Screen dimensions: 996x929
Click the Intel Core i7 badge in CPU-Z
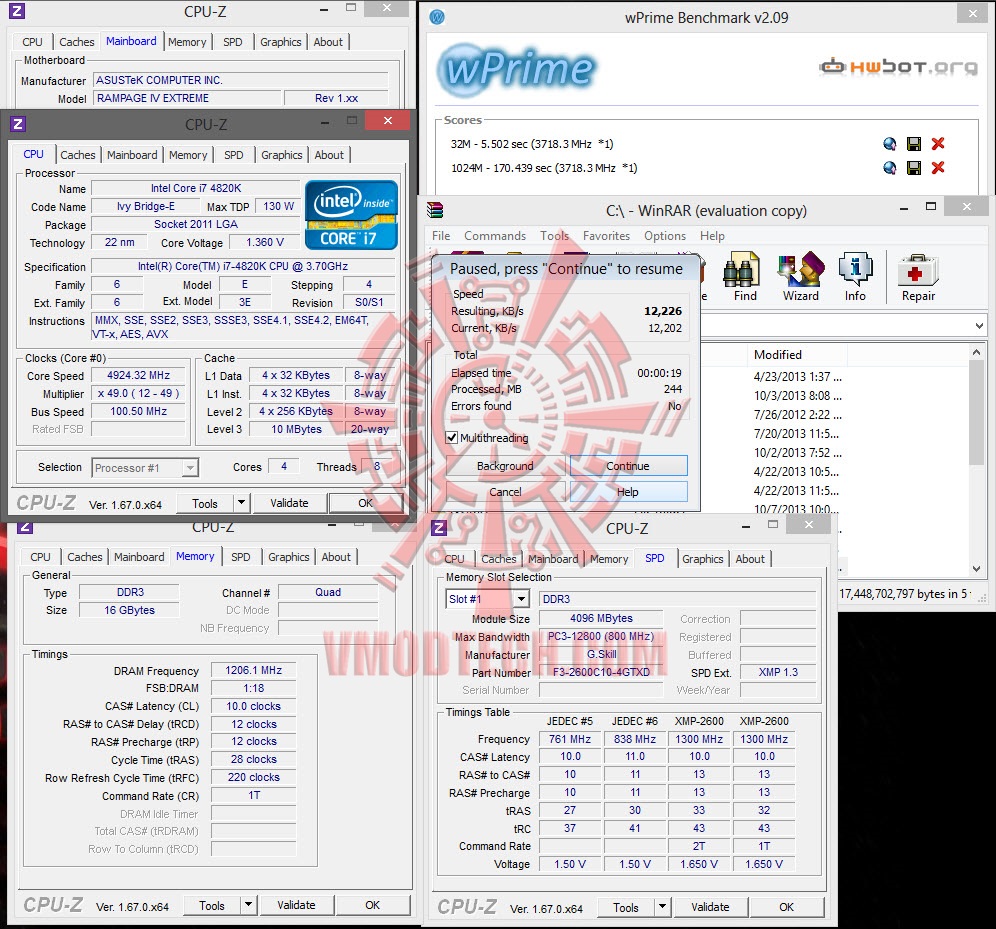tap(351, 215)
